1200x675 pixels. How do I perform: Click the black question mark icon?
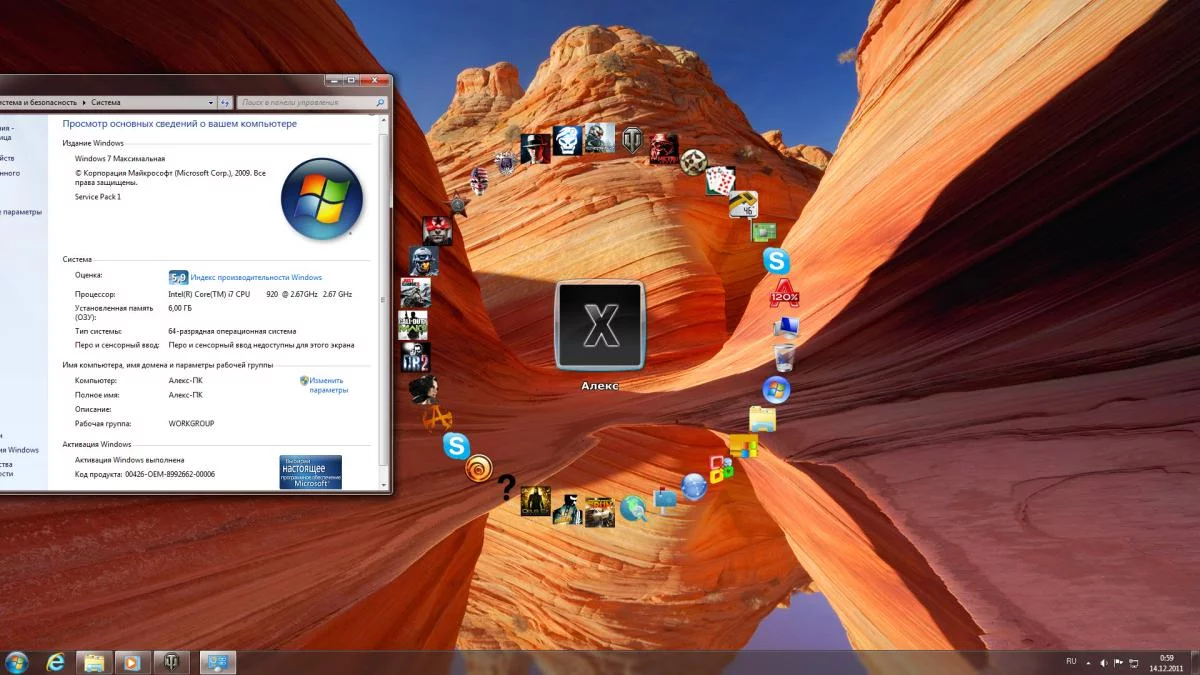[x=507, y=487]
